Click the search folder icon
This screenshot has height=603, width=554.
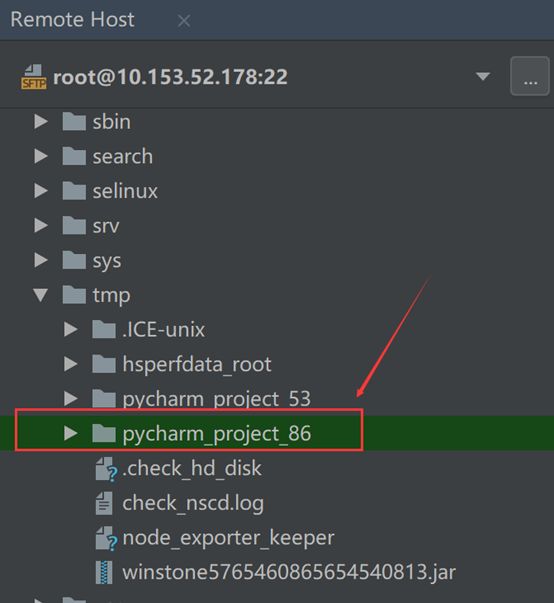tap(74, 156)
